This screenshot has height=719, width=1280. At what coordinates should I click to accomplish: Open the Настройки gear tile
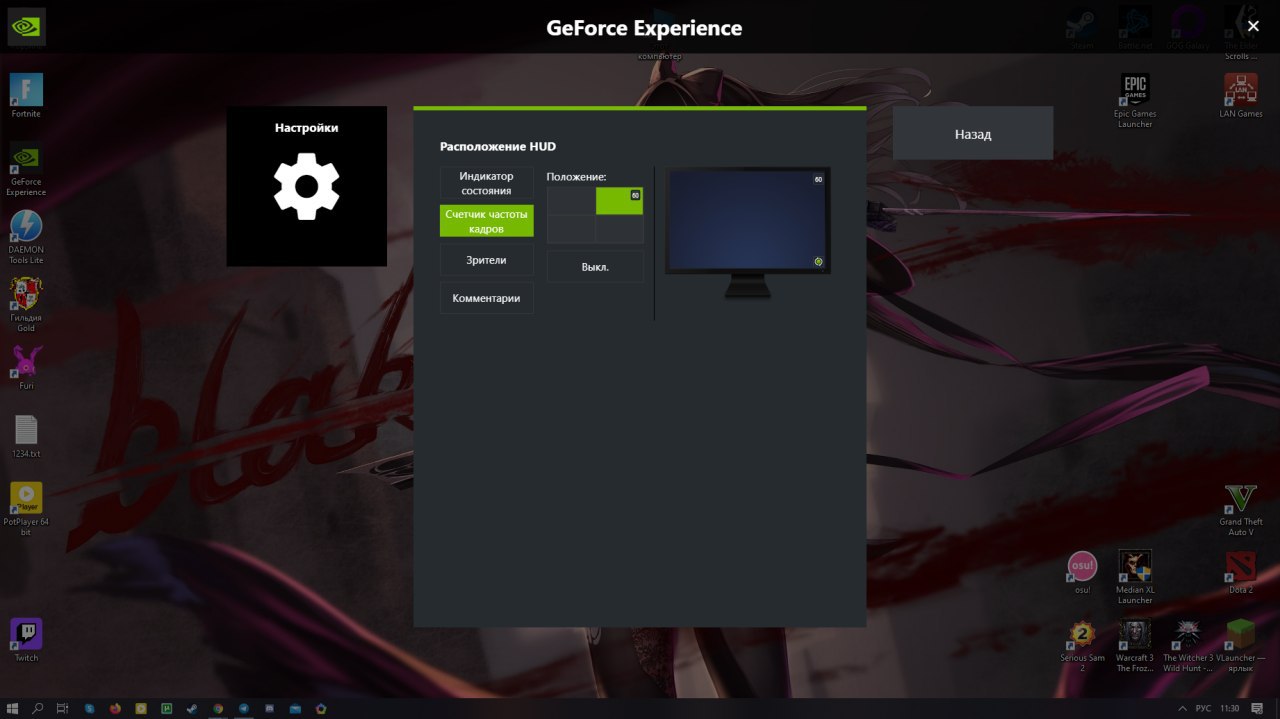(x=306, y=186)
